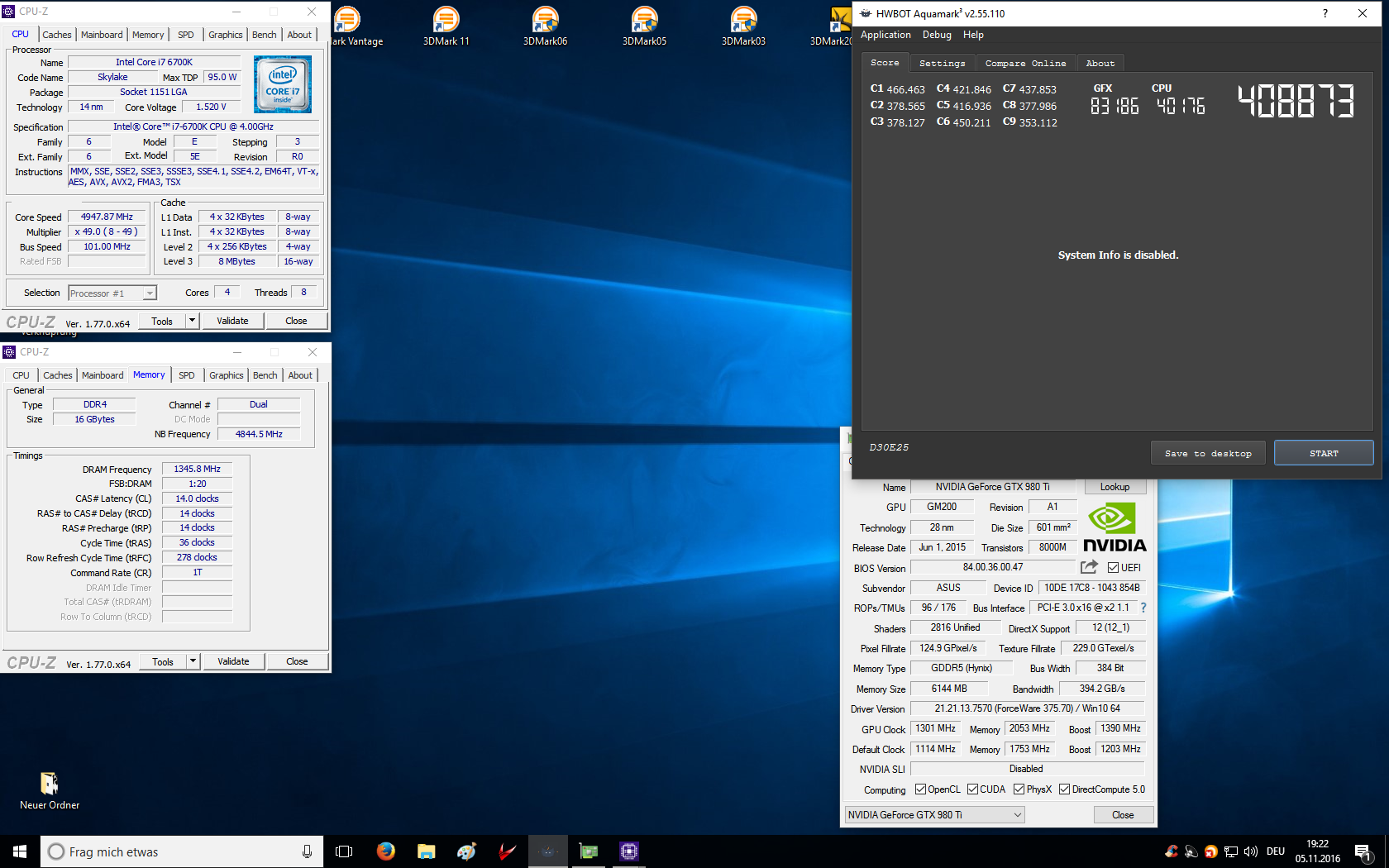Switch to HWBOT Aquamark on the taskbar
Viewport: 1389px width, 868px height.
click(548, 851)
